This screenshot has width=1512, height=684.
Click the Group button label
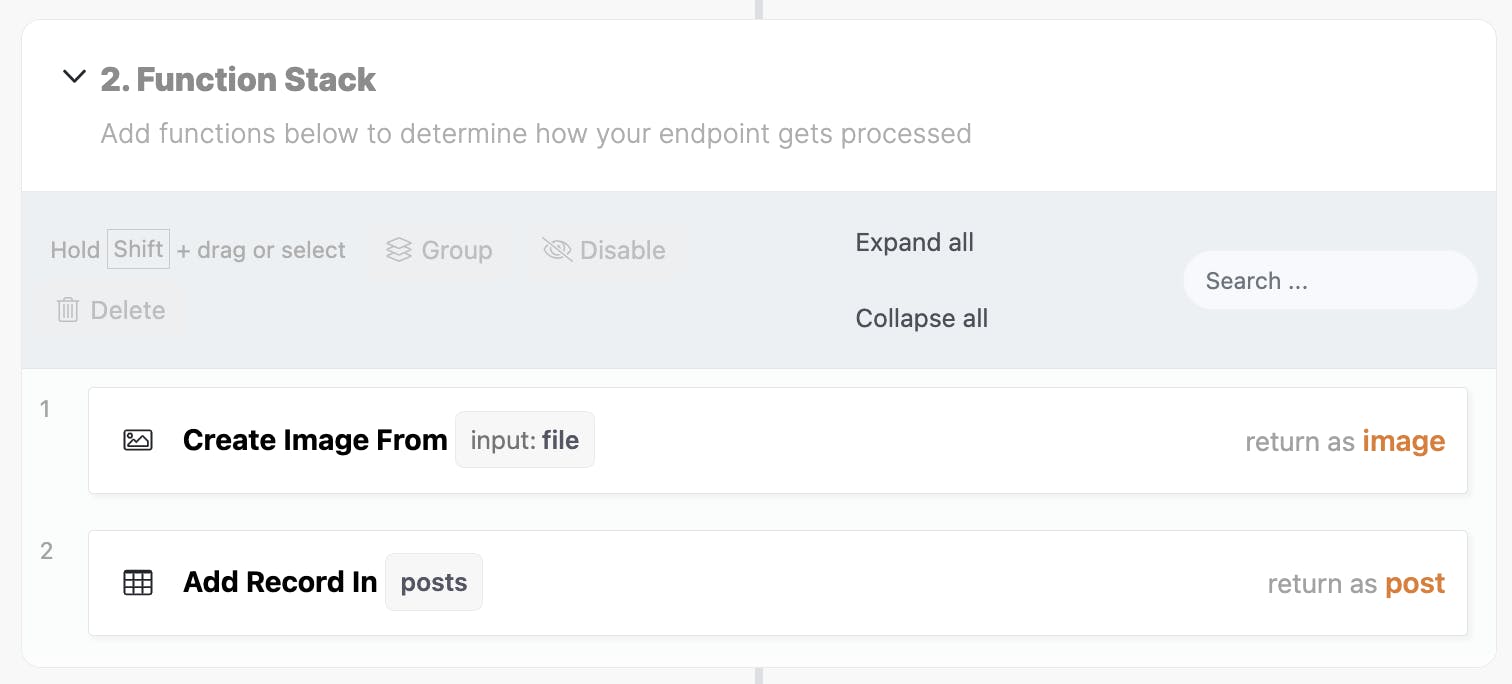coord(457,250)
